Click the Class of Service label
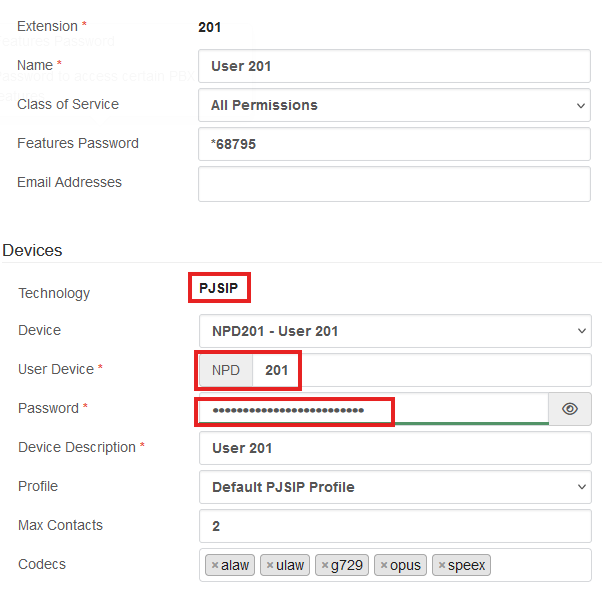This screenshot has width=602, height=598. (x=68, y=104)
